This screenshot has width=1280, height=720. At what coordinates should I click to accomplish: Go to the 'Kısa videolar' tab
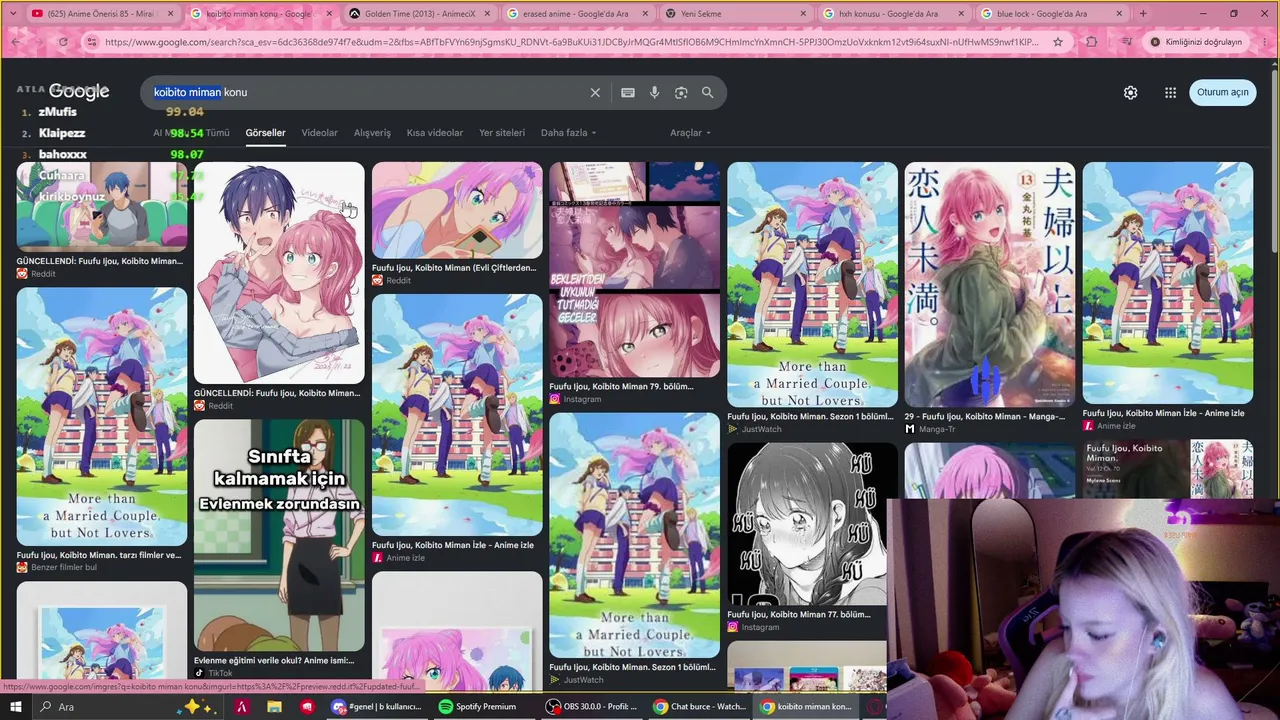(x=435, y=133)
